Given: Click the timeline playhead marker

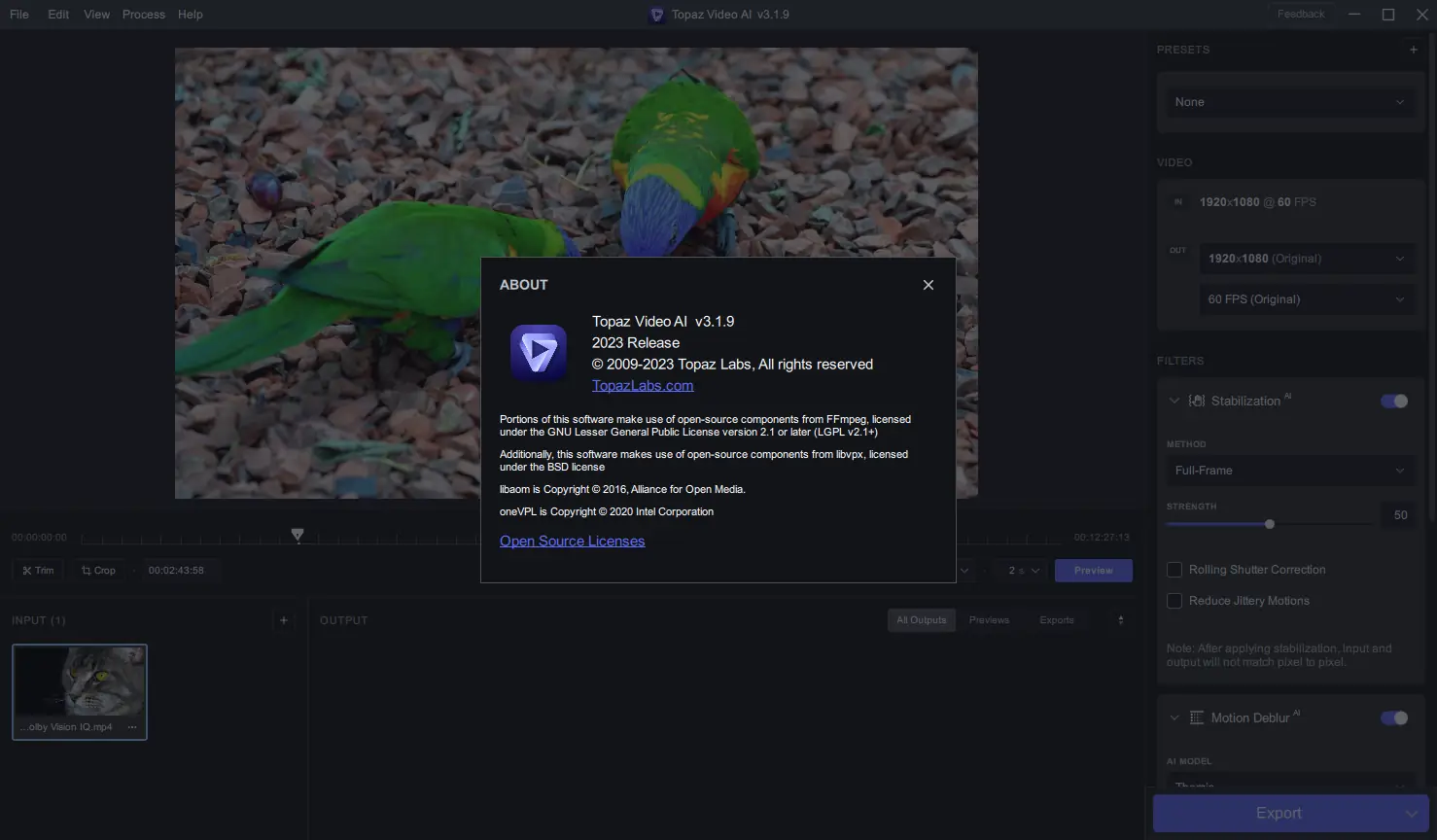Looking at the screenshot, I should tap(298, 535).
